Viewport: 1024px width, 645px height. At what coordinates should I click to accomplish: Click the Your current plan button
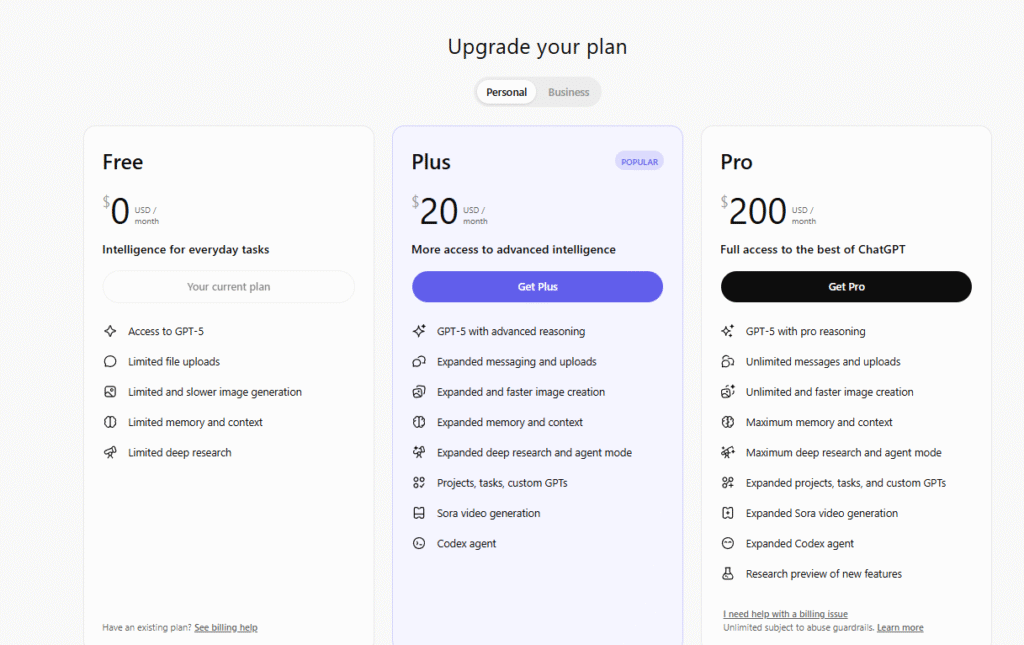(228, 287)
